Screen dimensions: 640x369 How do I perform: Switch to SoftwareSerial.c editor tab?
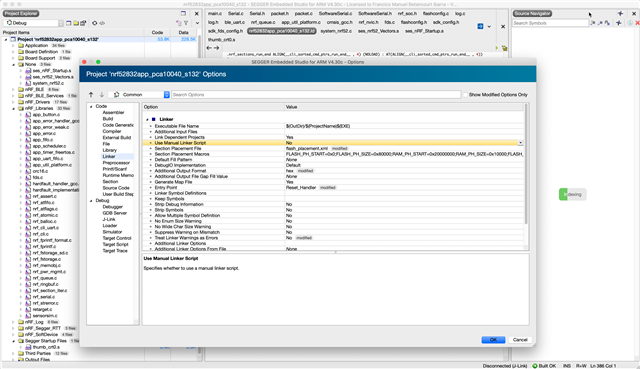tap(336, 13)
